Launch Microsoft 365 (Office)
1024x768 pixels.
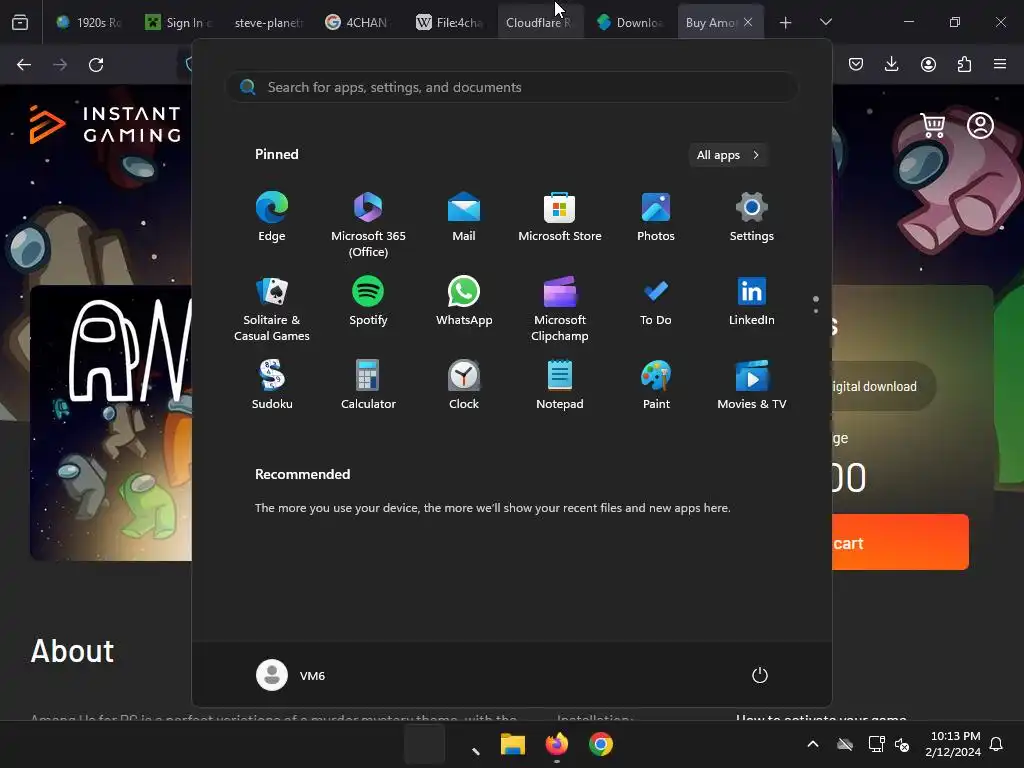[x=368, y=225]
